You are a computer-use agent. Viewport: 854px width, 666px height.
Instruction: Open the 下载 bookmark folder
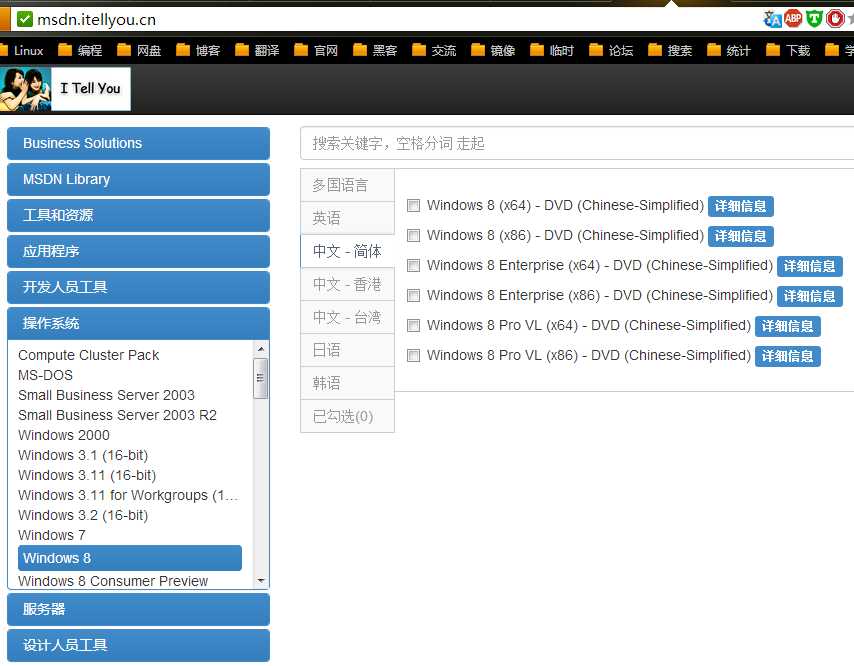(x=788, y=51)
